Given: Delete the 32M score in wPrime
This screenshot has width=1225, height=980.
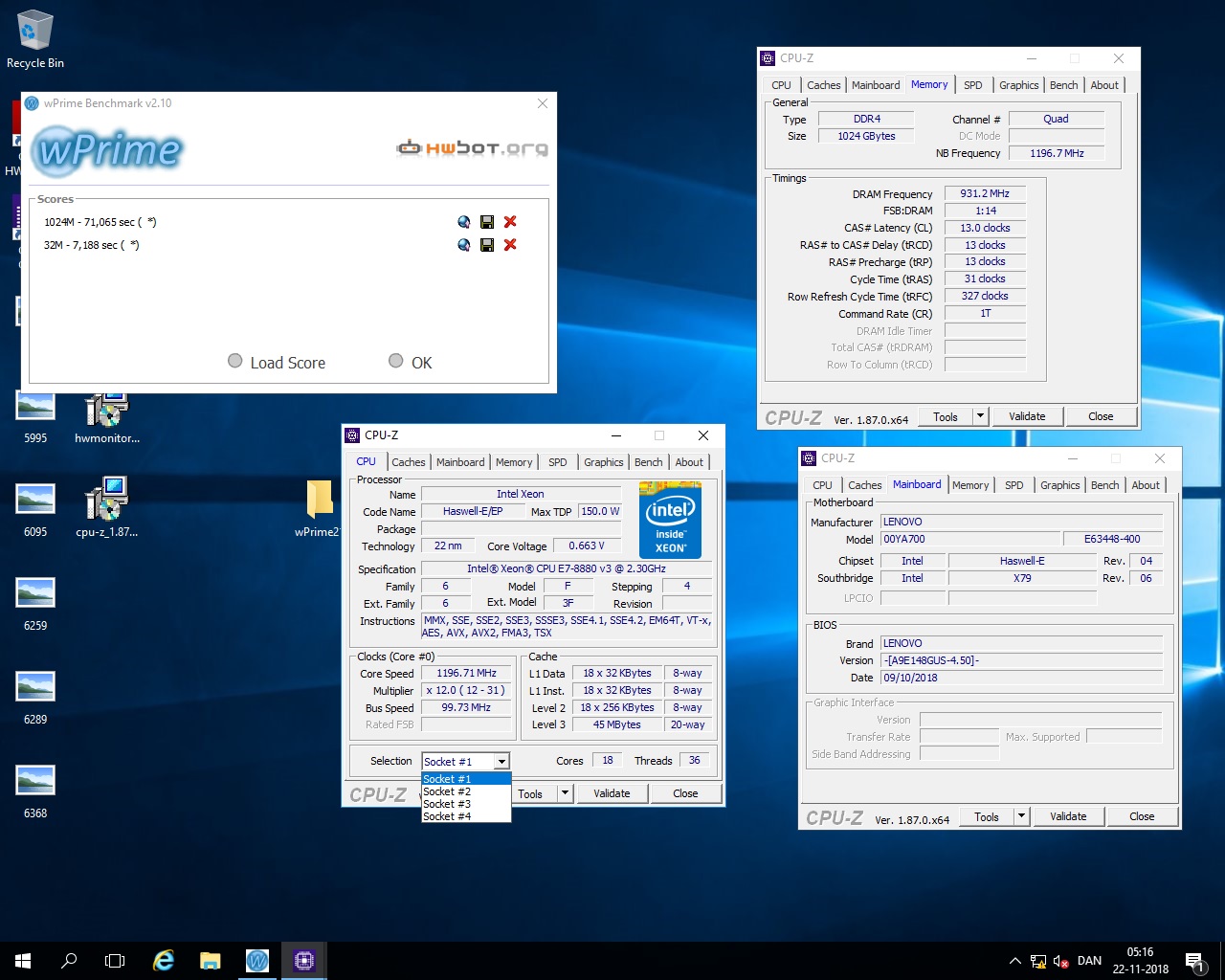Looking at the screenshot, I should coord(510,245).
